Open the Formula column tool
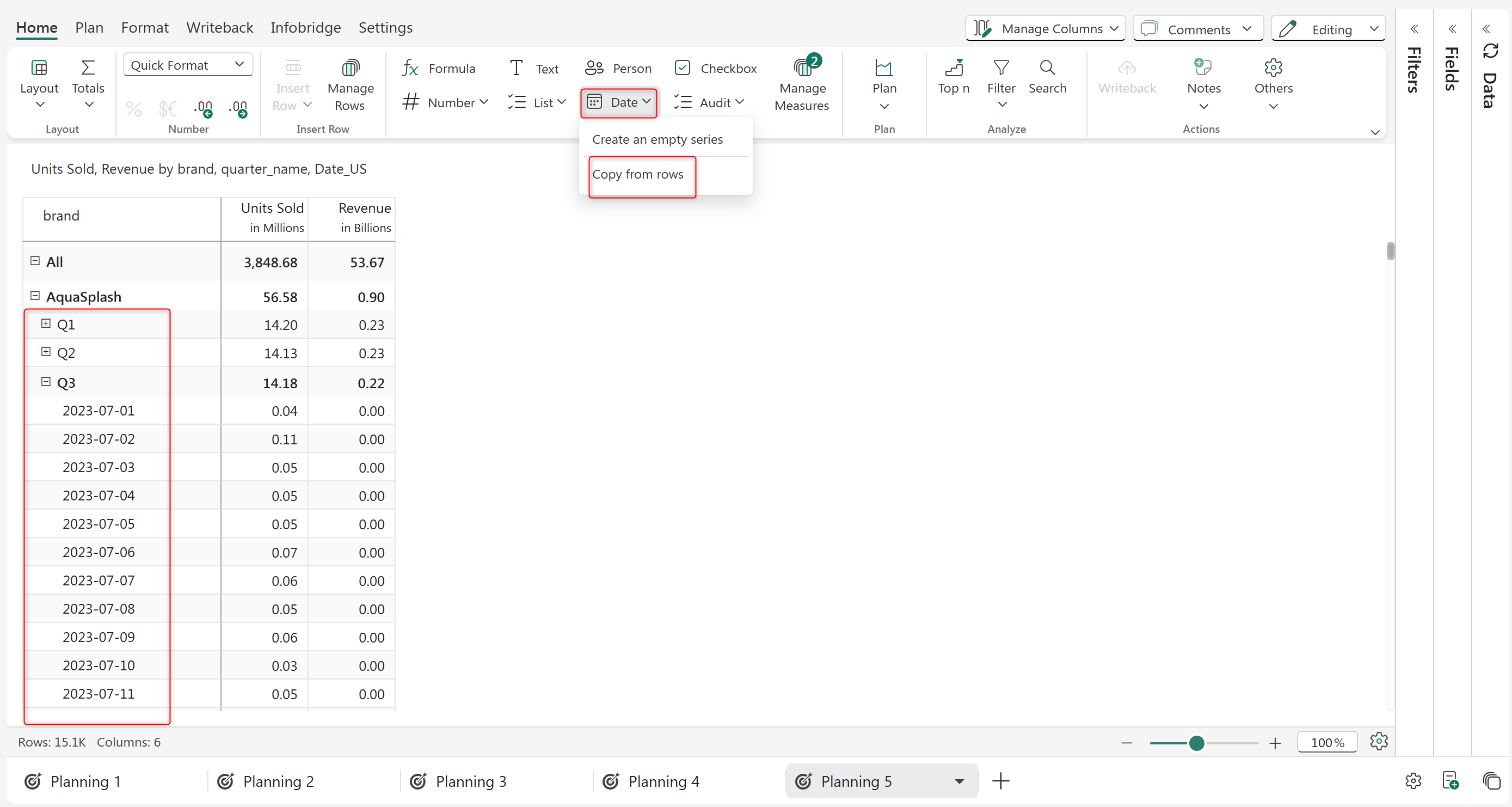This screenshot has width=1512, height=807. (x=439, y=68)
